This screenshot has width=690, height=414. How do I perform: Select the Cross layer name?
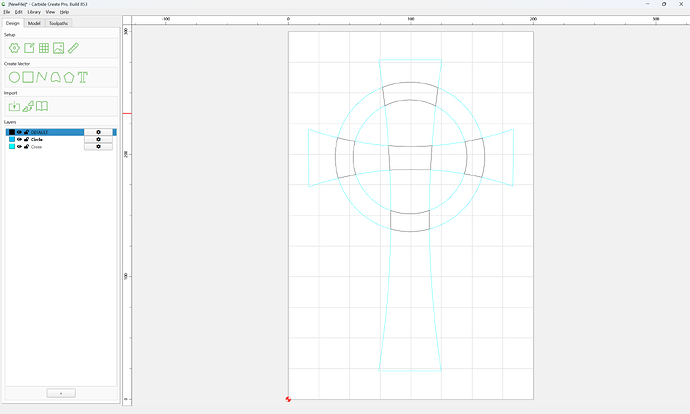(x=36, y=147)
